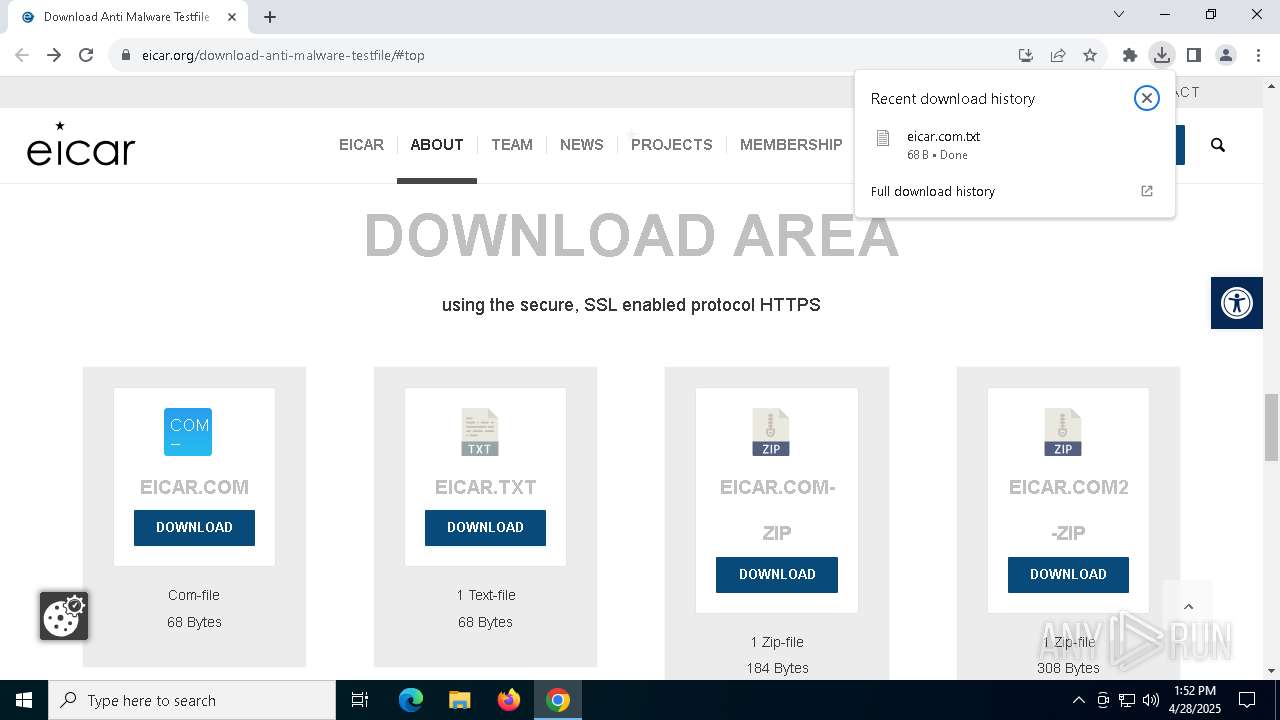Open the tab search dropdown chevron
1280x720 pixels.
[x=1119, y=14]
